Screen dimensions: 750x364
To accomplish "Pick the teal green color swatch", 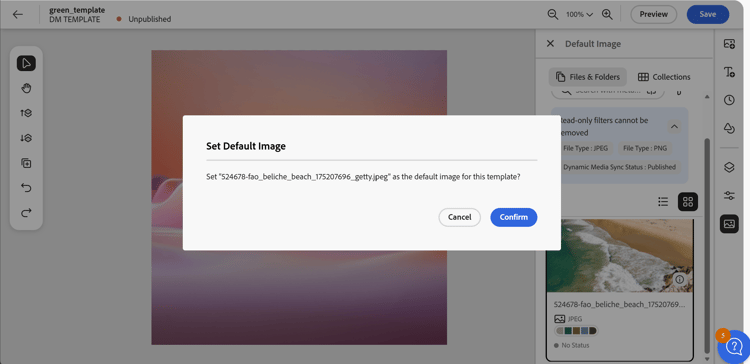I will 568,331.
